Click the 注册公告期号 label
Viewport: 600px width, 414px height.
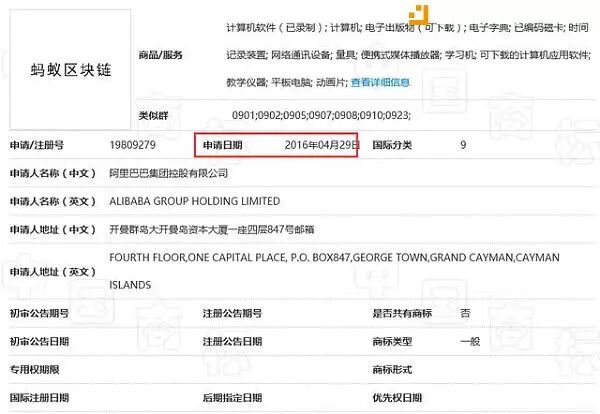click(x=232, y=313)
